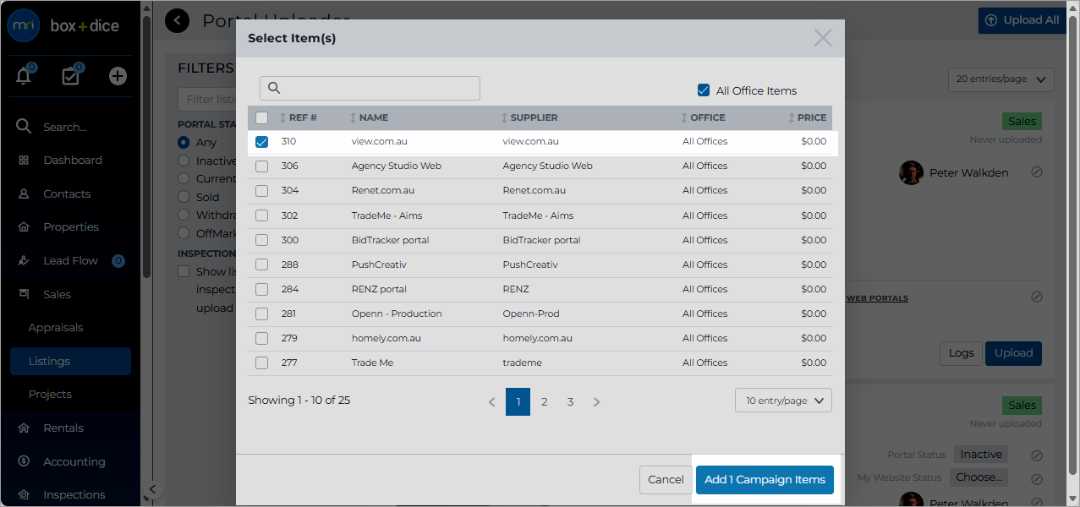The width and height of the screenshot is (1080, 507).
Task: Sort table by NAME column
Action: coord(369,118)
